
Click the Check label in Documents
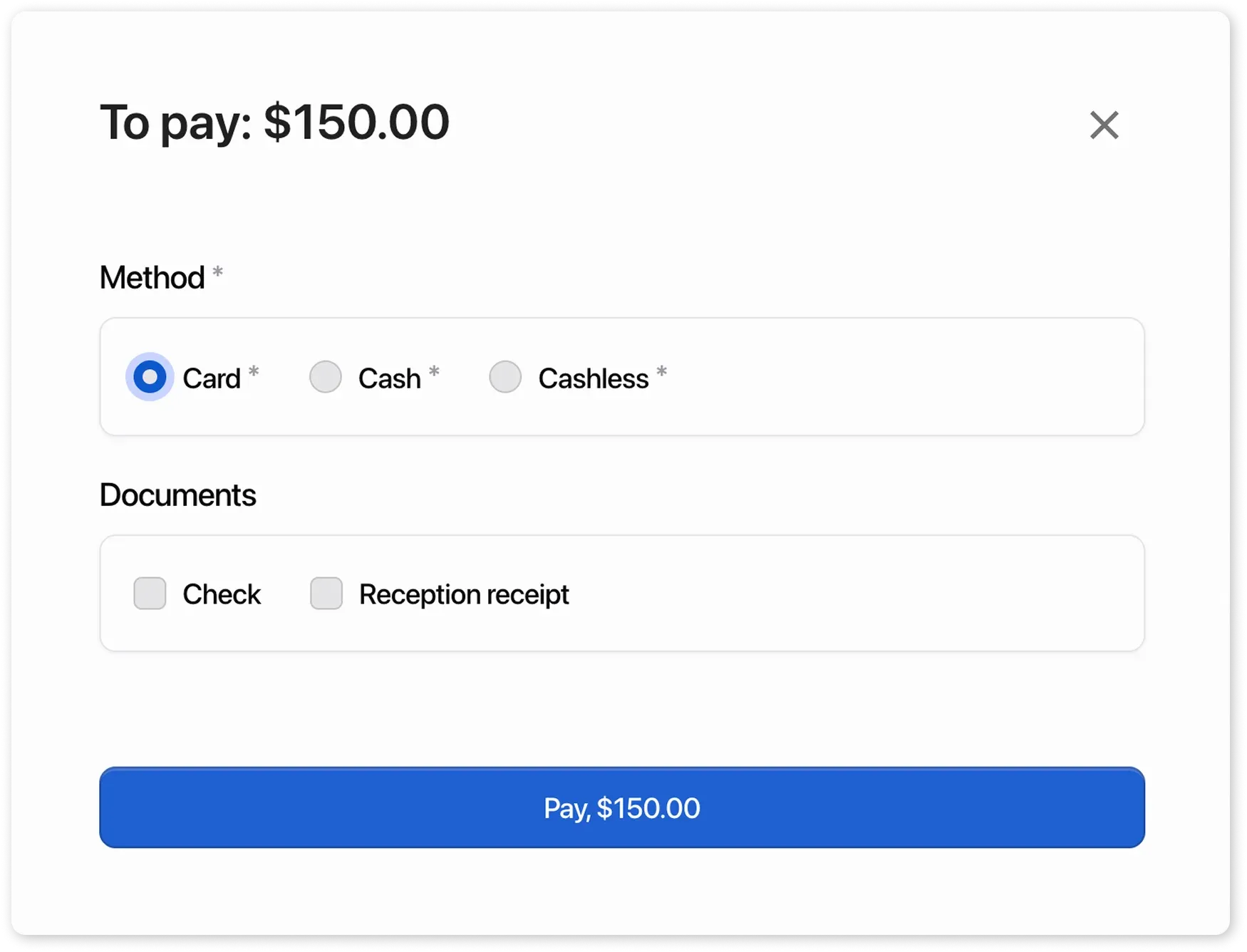pyautogui.click(x=222, y=594)
